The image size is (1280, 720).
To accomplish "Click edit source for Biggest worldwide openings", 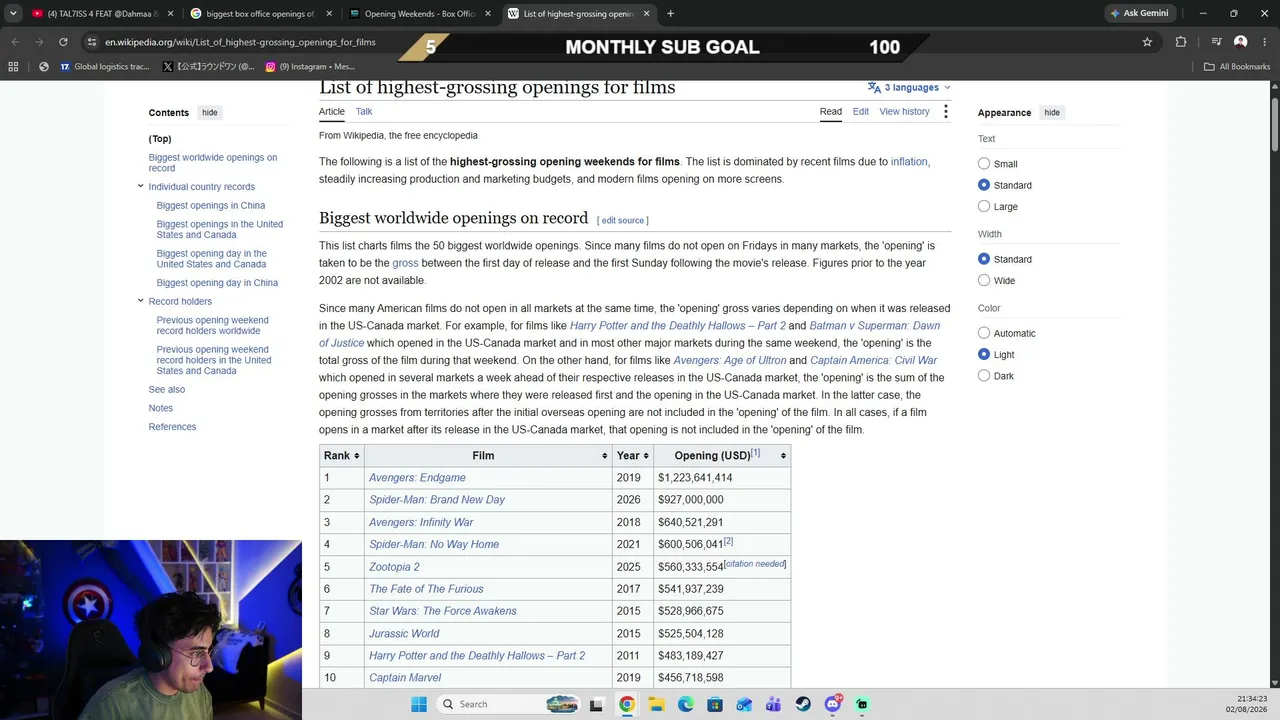I will click(623, 221).
